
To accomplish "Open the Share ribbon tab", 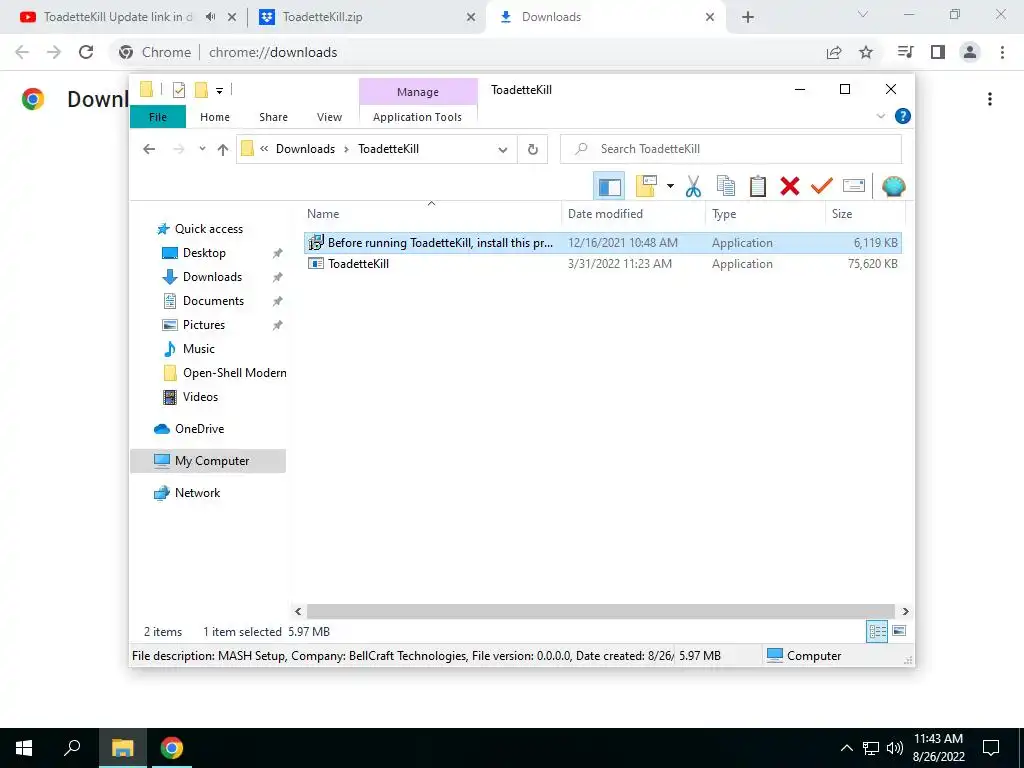I will [x=273, y=117].
